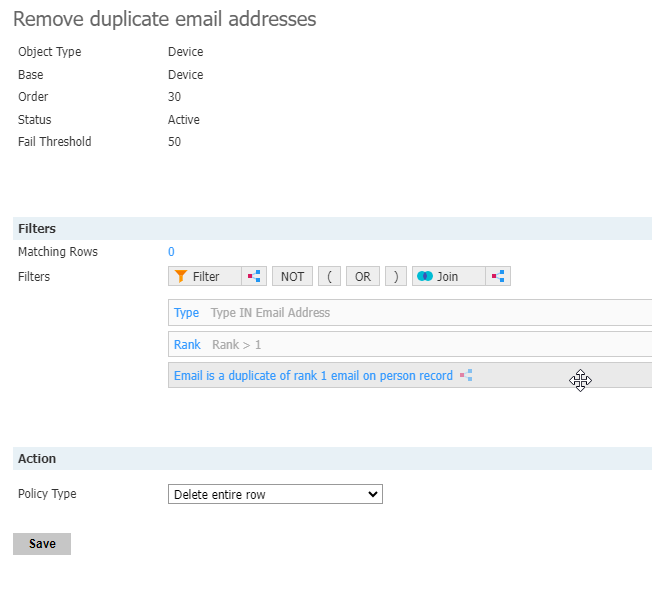This screenshot has width=652, height=589.
Task: Click the Object Type value Device
Action: tap(185, 52)
